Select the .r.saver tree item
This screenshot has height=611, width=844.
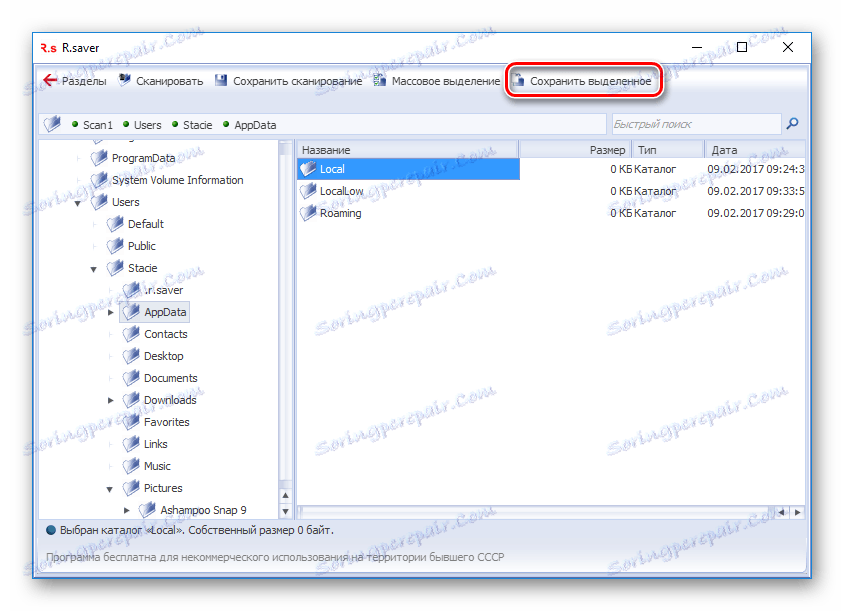[164, 290]
